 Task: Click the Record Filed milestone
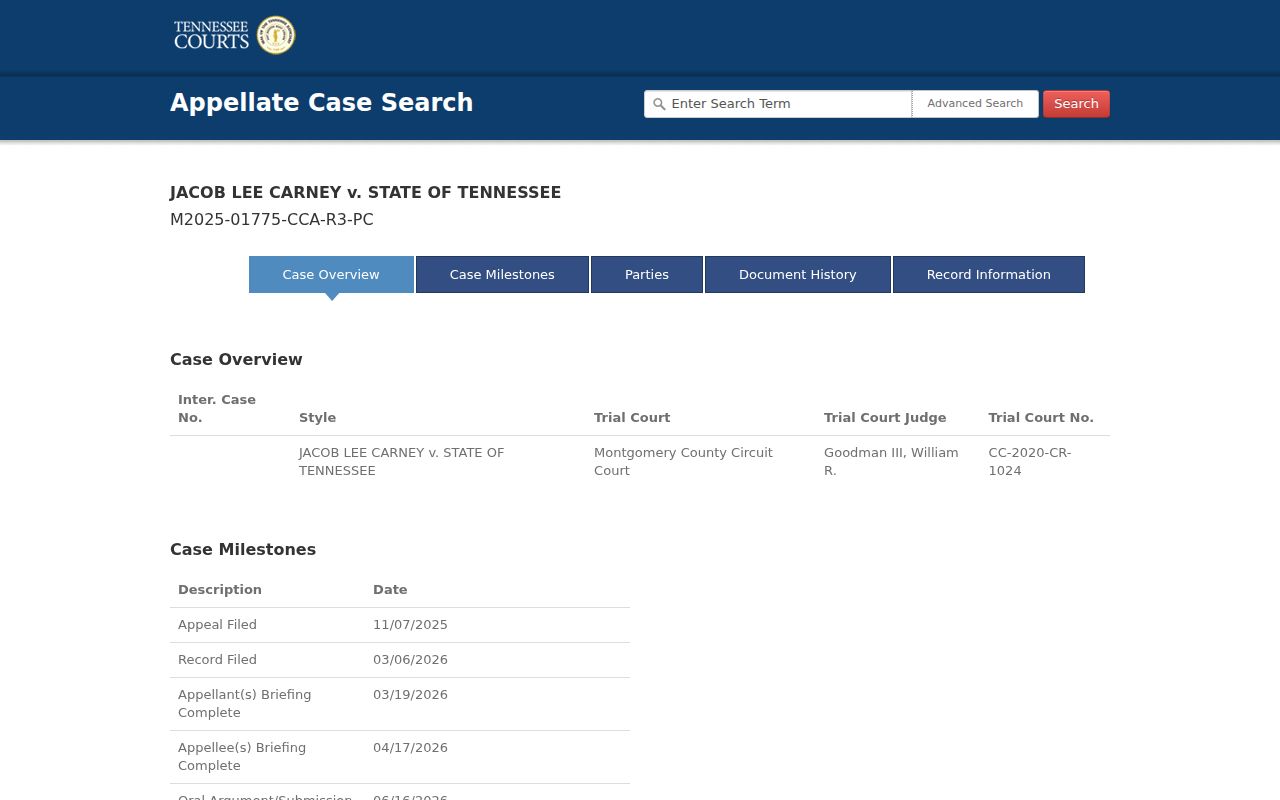tap(217, 660)
